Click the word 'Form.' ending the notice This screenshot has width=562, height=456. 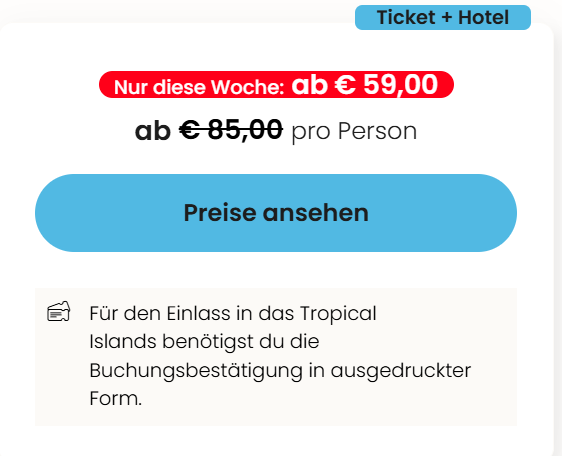click(116, 398)
